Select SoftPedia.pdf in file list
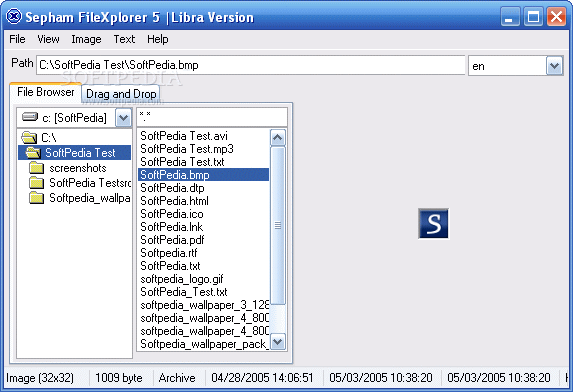573x392 pixels. (172, 240)
